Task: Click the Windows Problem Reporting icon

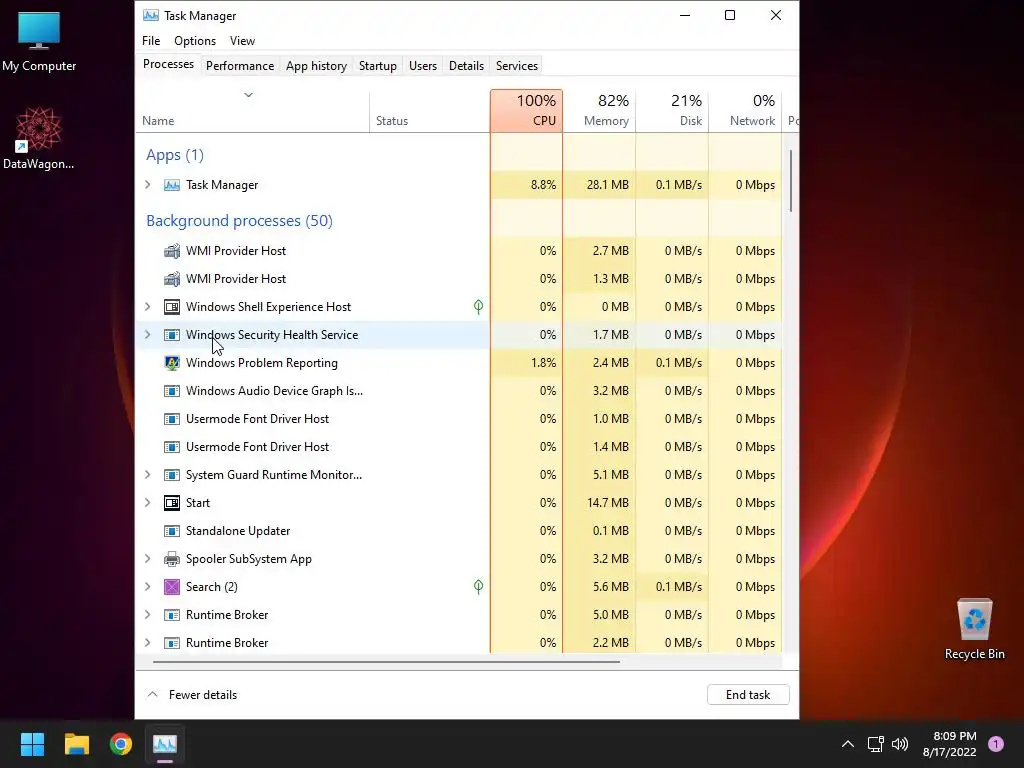Action: (x=172, y=363)
